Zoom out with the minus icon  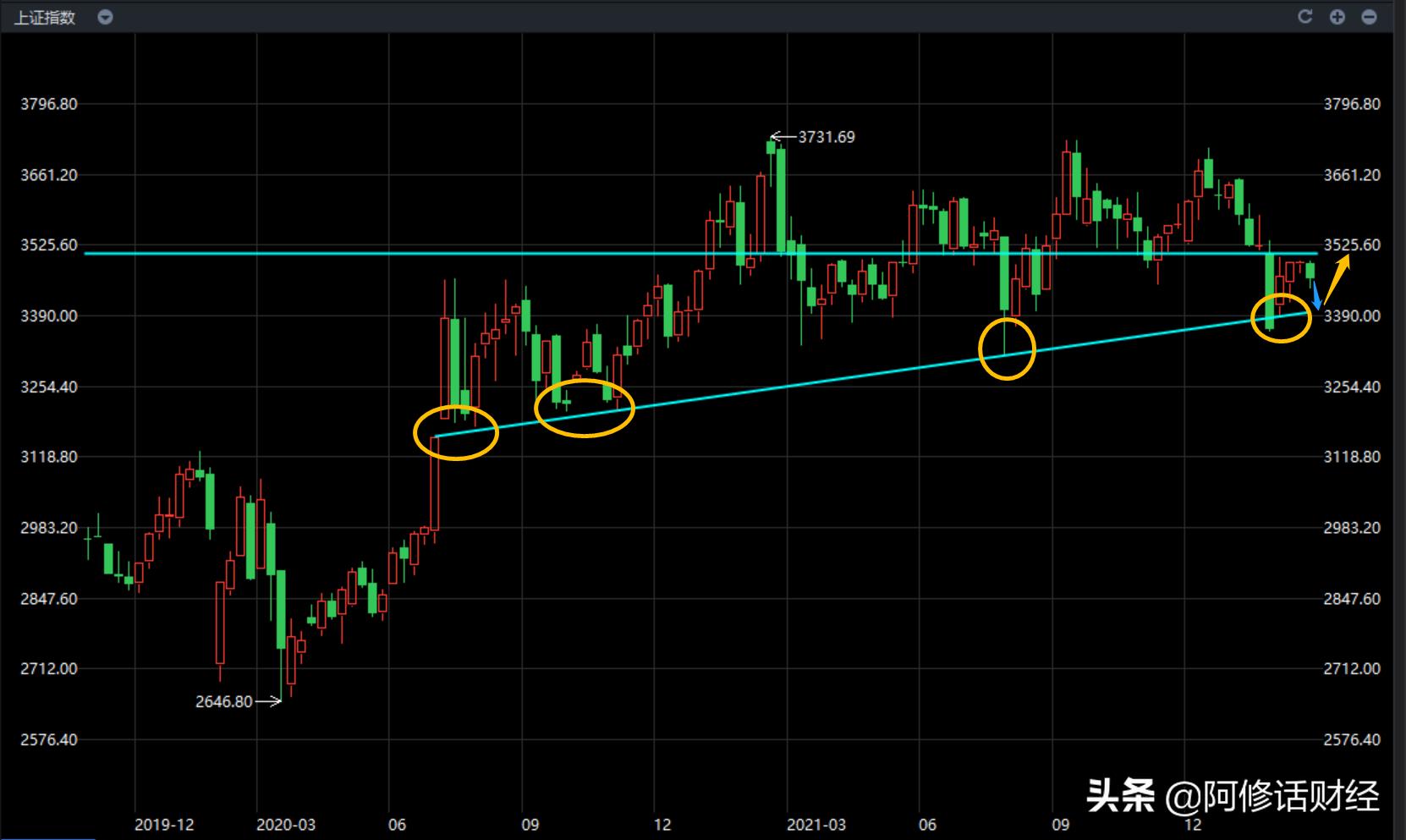click(x=1369, y=17)
